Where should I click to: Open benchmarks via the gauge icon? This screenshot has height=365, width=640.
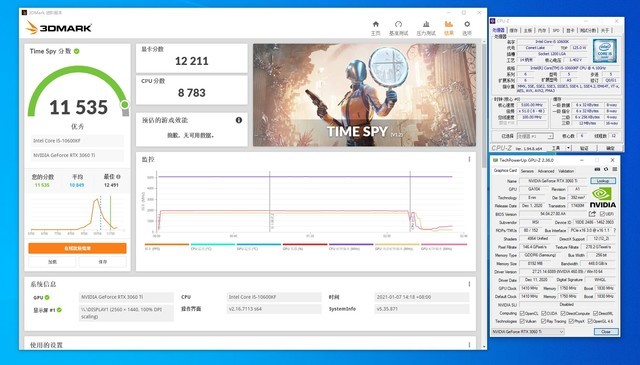pos(398,24)
